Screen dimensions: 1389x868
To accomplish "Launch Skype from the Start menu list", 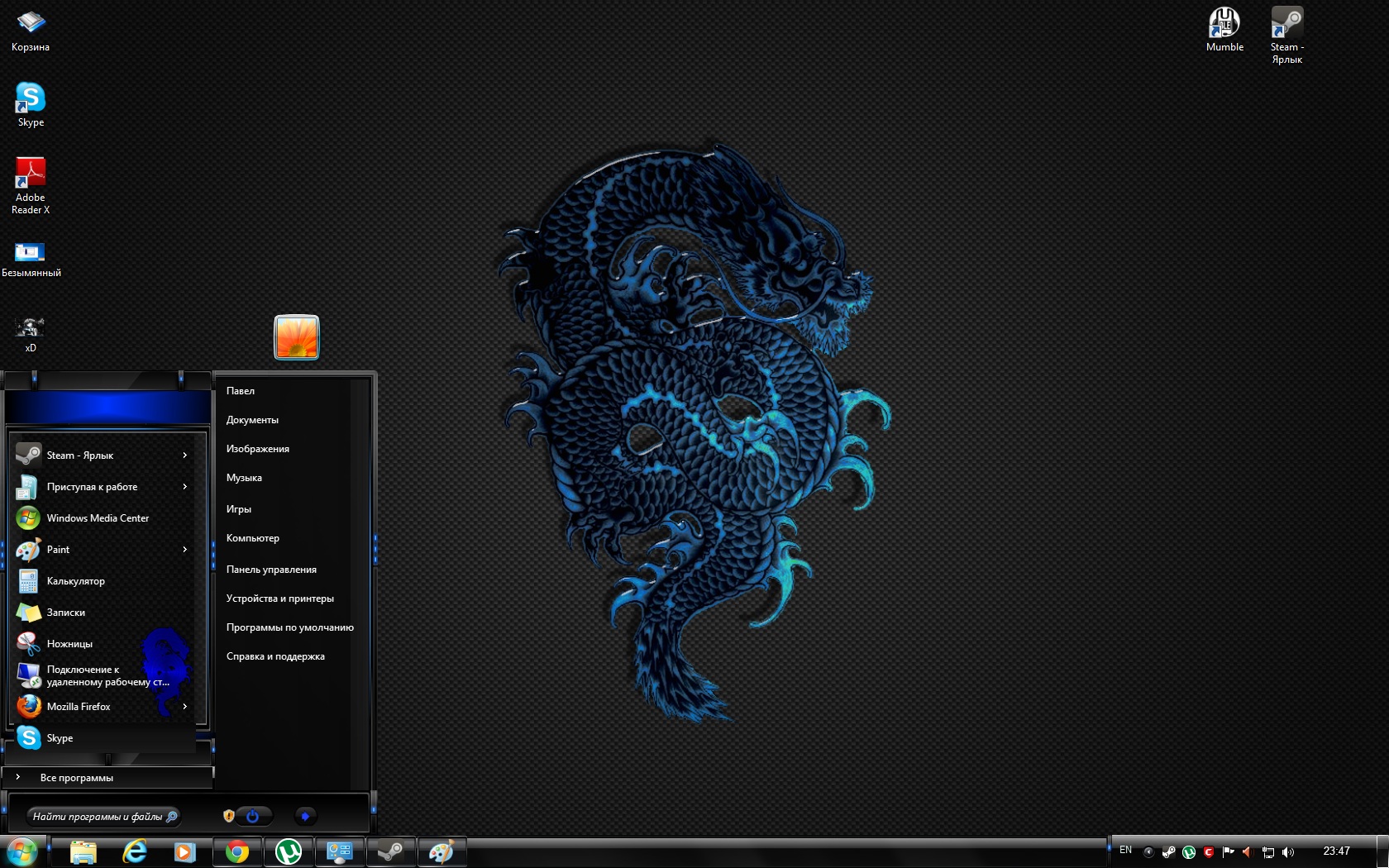I will [104, 738].
